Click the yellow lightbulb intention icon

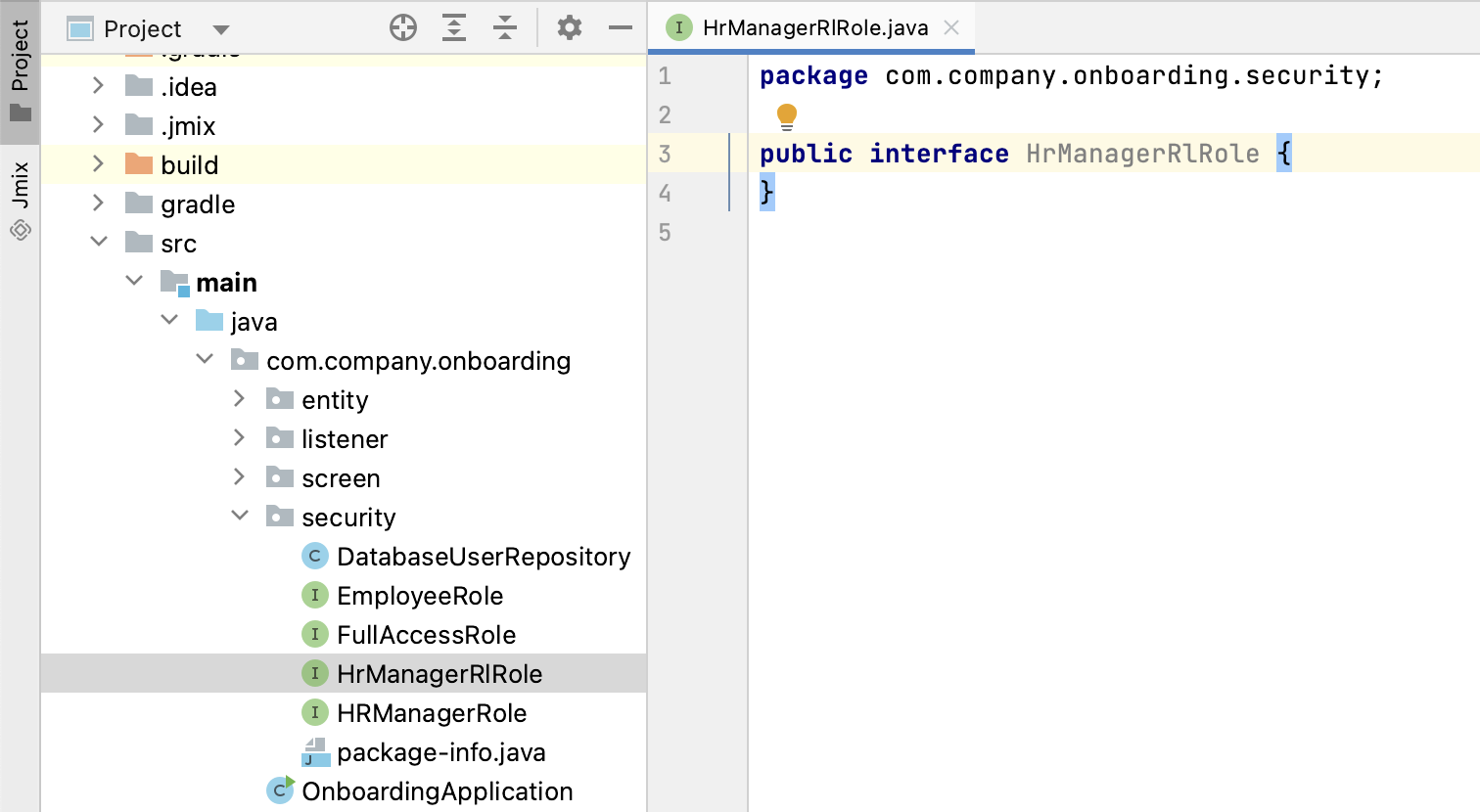click(787, 117)
